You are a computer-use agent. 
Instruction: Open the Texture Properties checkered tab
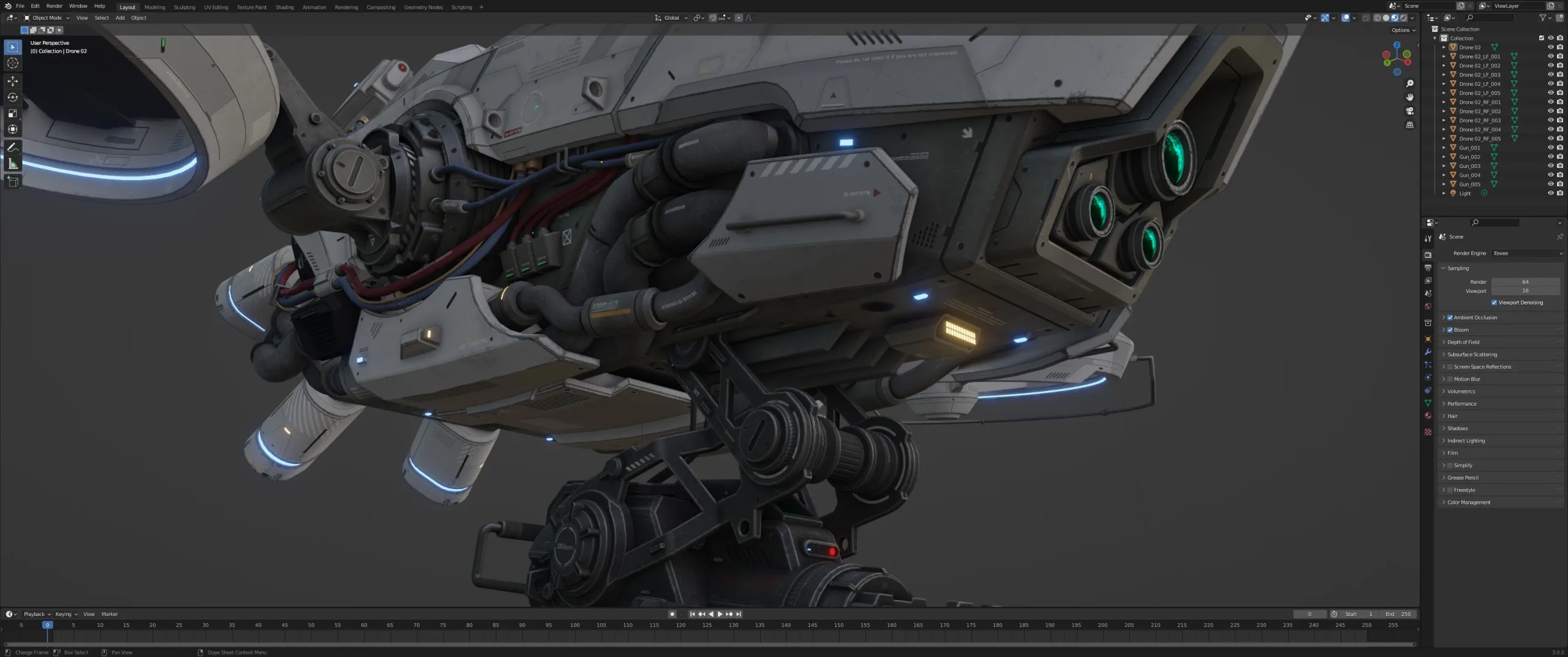tap(1428, 432)
